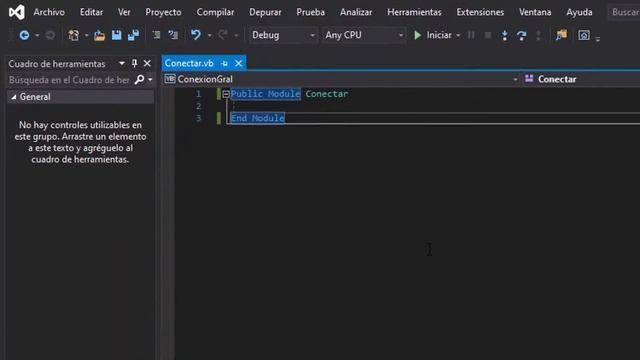The image size is (640, 360).
Task: Open the toolbar overflow options arrow
Action: 598,39
